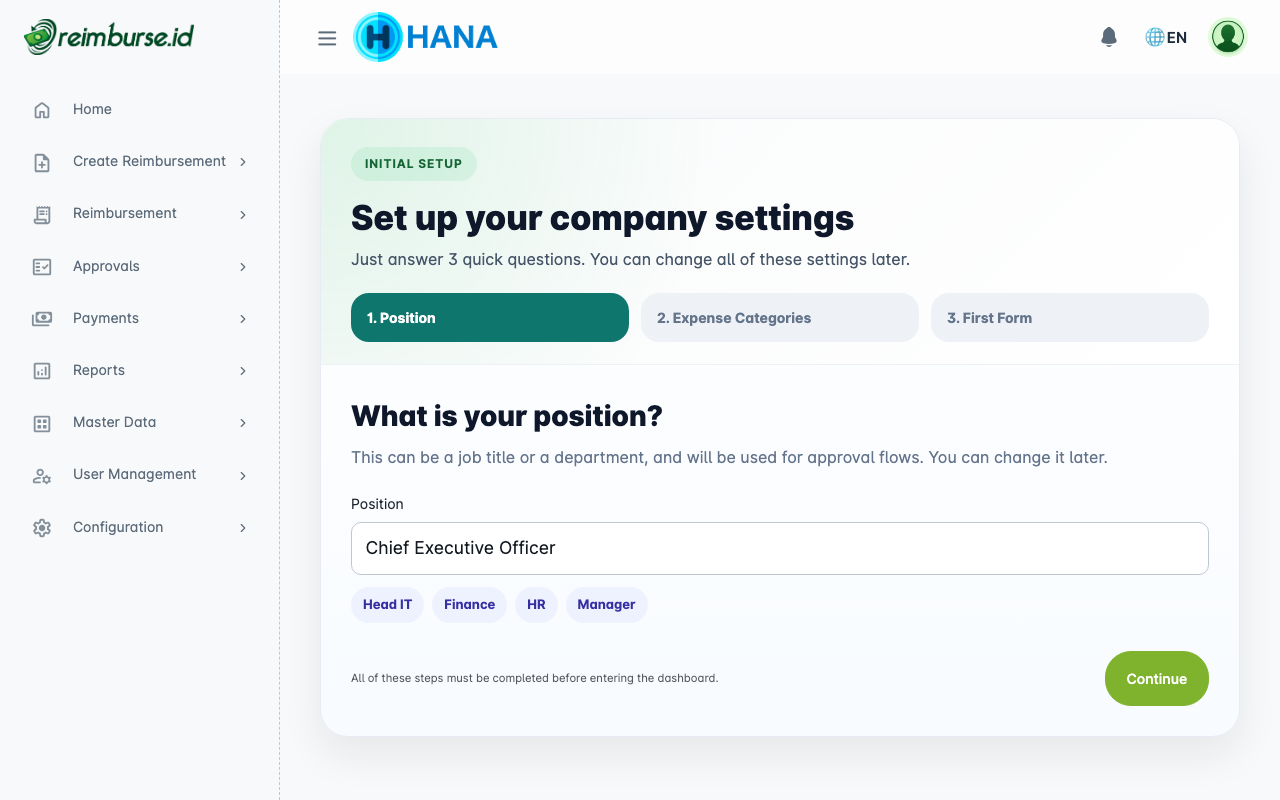Open the hamburger navigation menu

(326, 37)
